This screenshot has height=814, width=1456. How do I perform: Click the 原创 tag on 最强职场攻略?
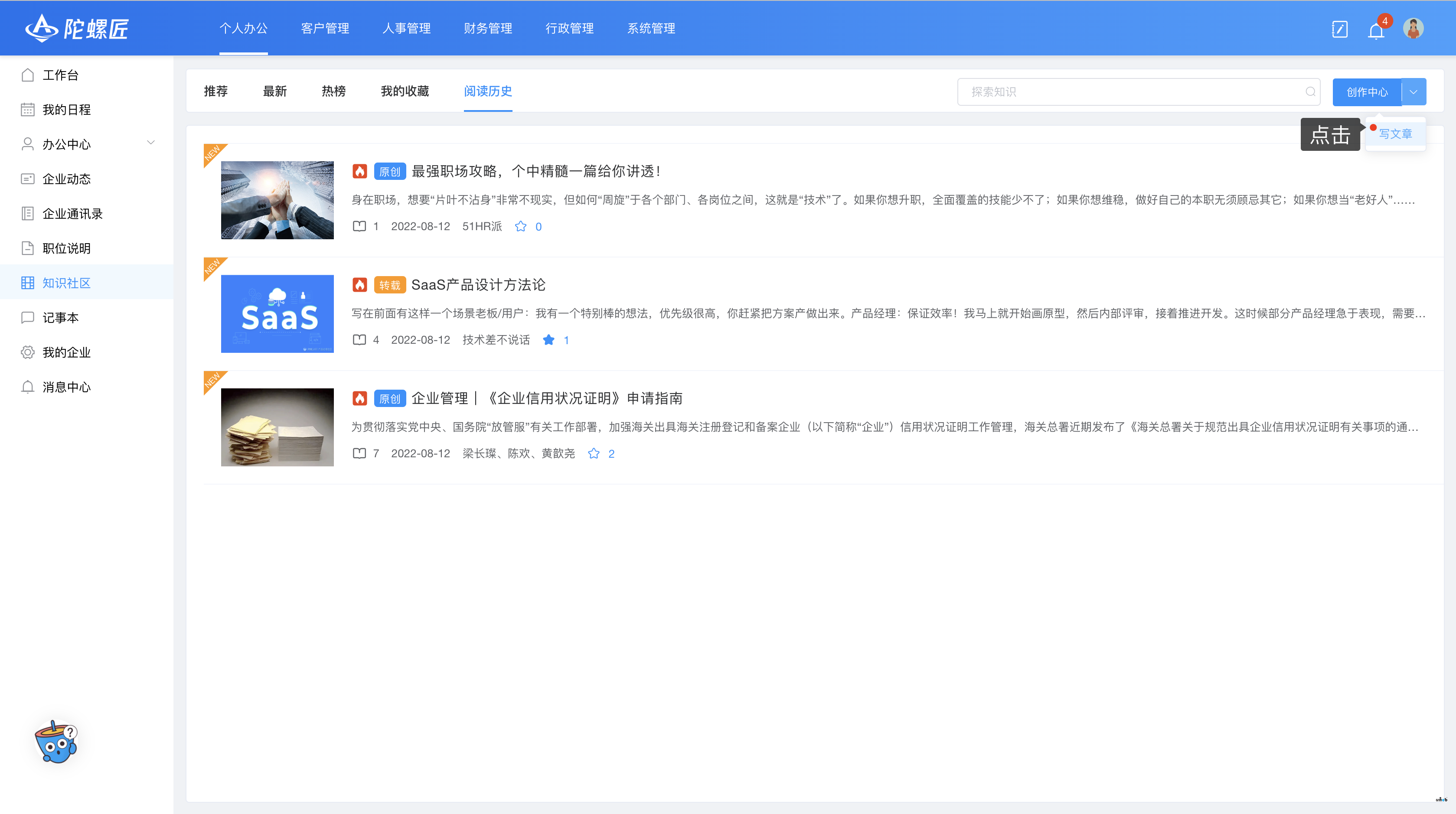389,172
